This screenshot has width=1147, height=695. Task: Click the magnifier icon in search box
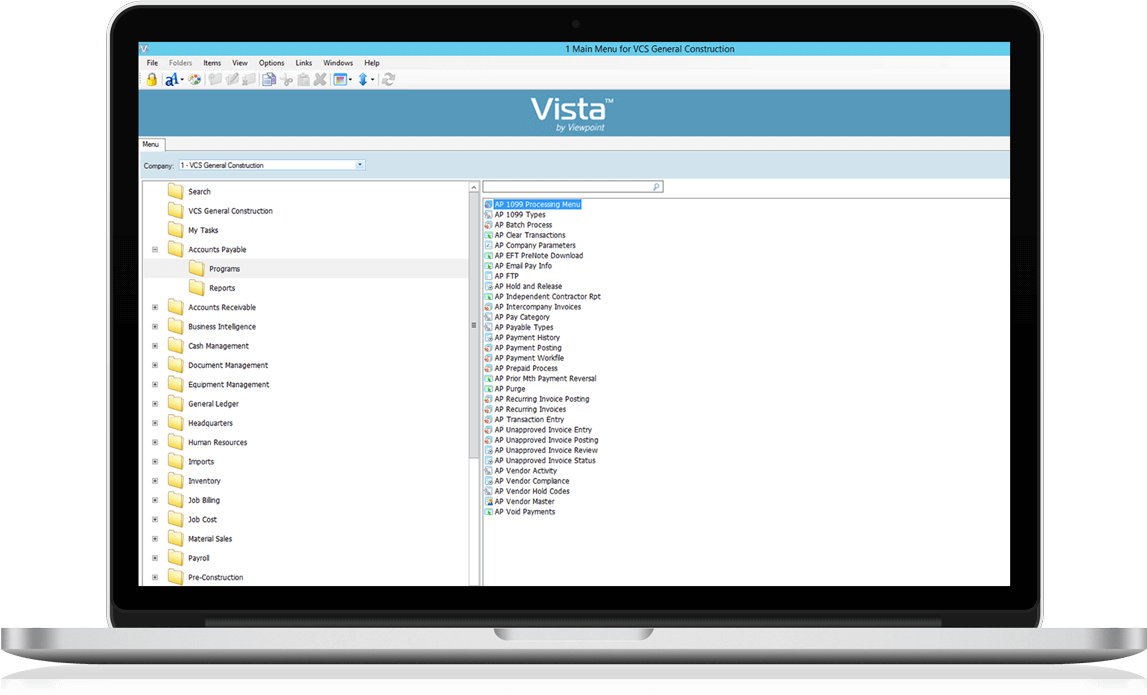click(x=656, y=187)
